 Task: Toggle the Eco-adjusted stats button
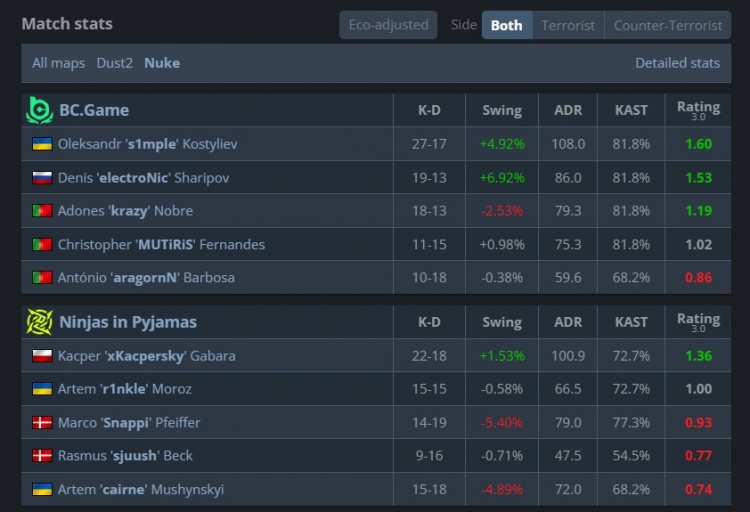(388, 25)
